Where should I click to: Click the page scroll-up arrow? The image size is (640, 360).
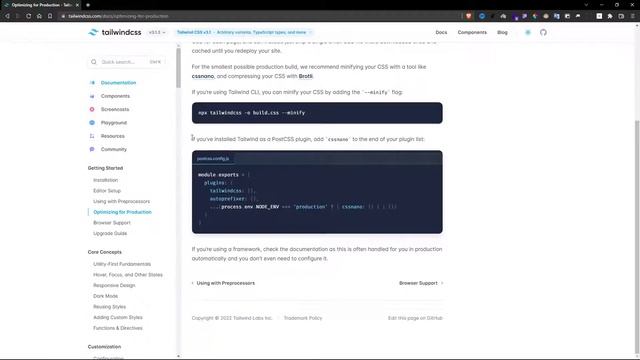click(637, 25)
